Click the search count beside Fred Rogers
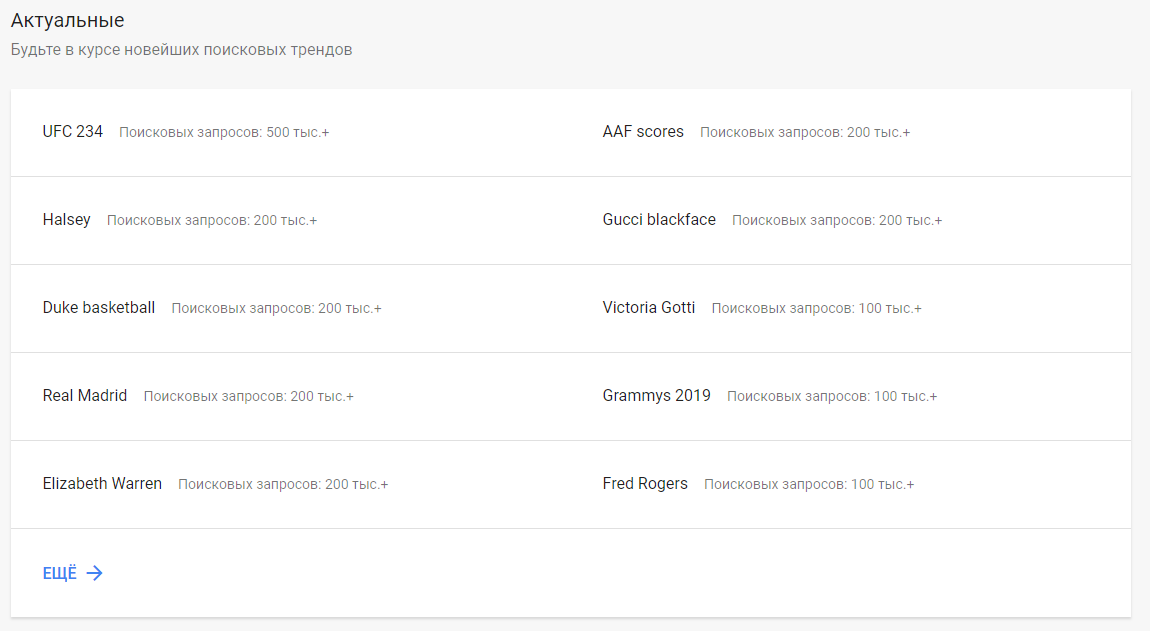The height and width of the screenshot is (631, 1150). pos(809,485)
